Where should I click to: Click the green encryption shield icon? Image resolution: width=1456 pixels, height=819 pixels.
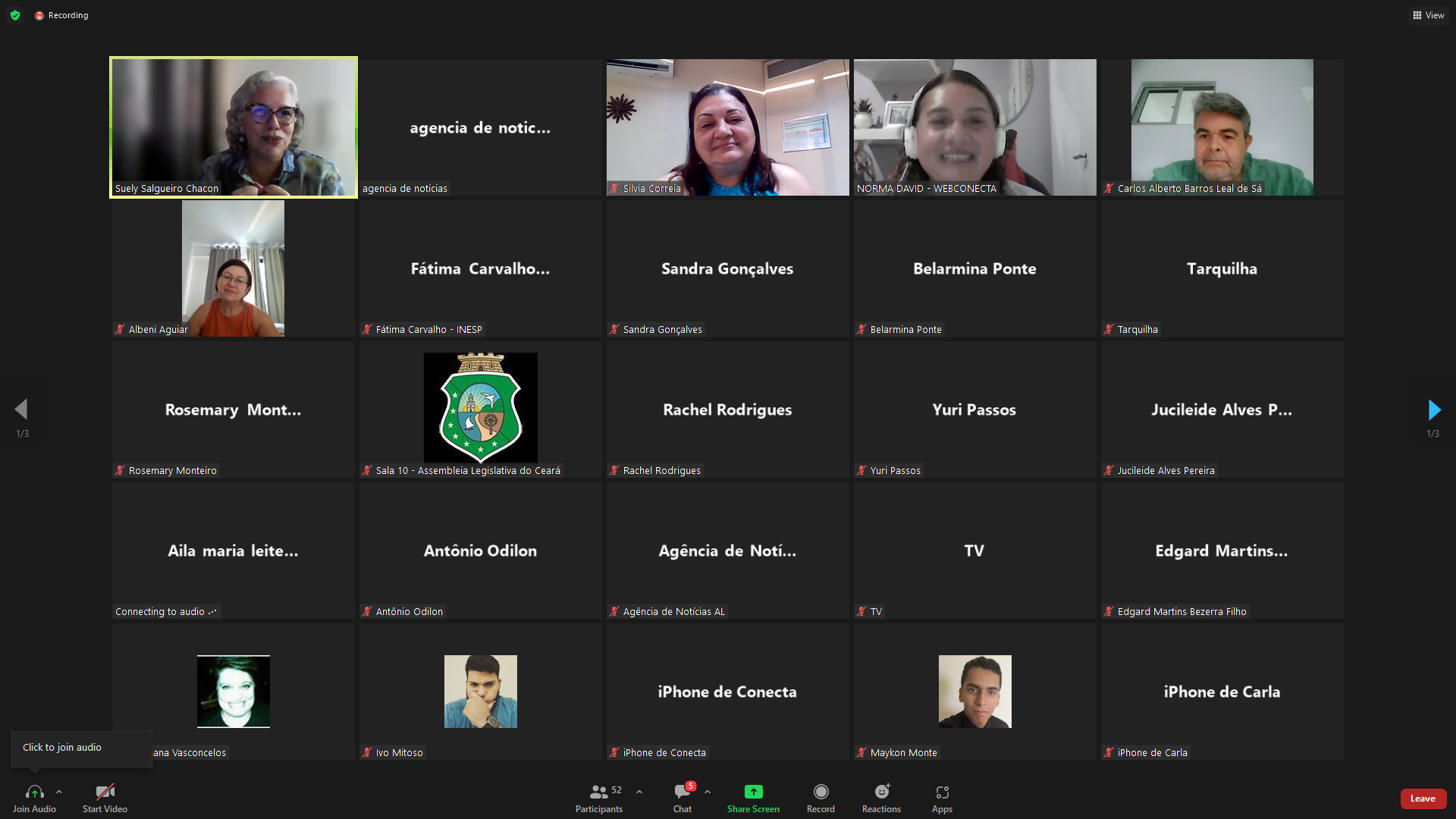[x=15, y=15]
